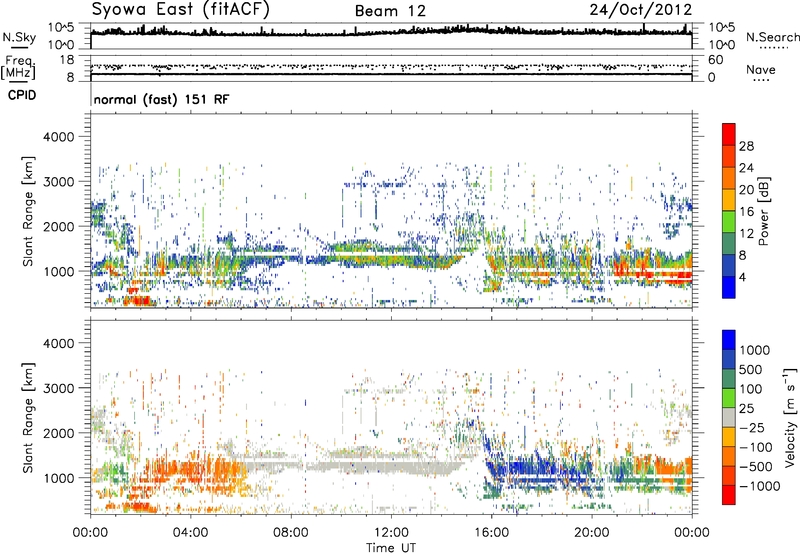Click the 'Nave' legend label
This screenshot has height=554, width=800.
pyautogui.click(x=761, y=69)
